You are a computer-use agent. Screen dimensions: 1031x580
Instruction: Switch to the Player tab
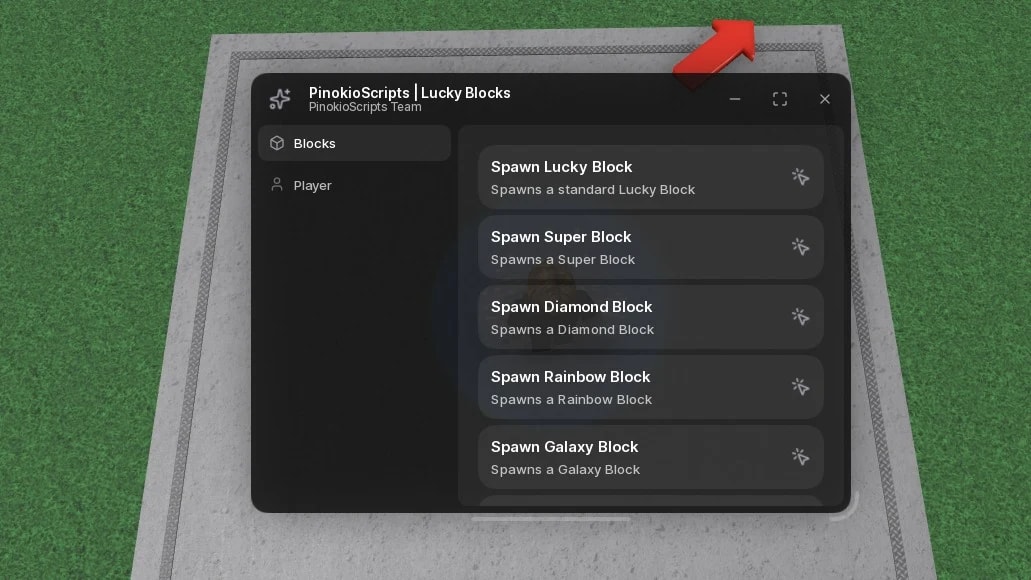(354, 185)
